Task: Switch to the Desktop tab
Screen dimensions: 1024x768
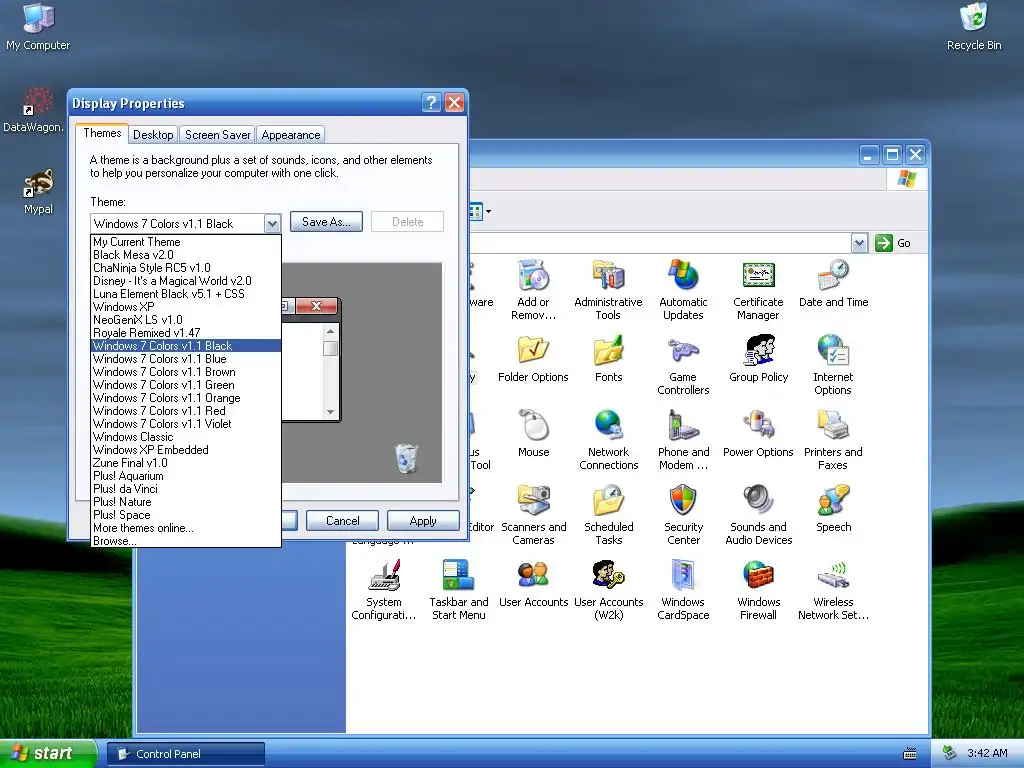Action: click(153, 135)
